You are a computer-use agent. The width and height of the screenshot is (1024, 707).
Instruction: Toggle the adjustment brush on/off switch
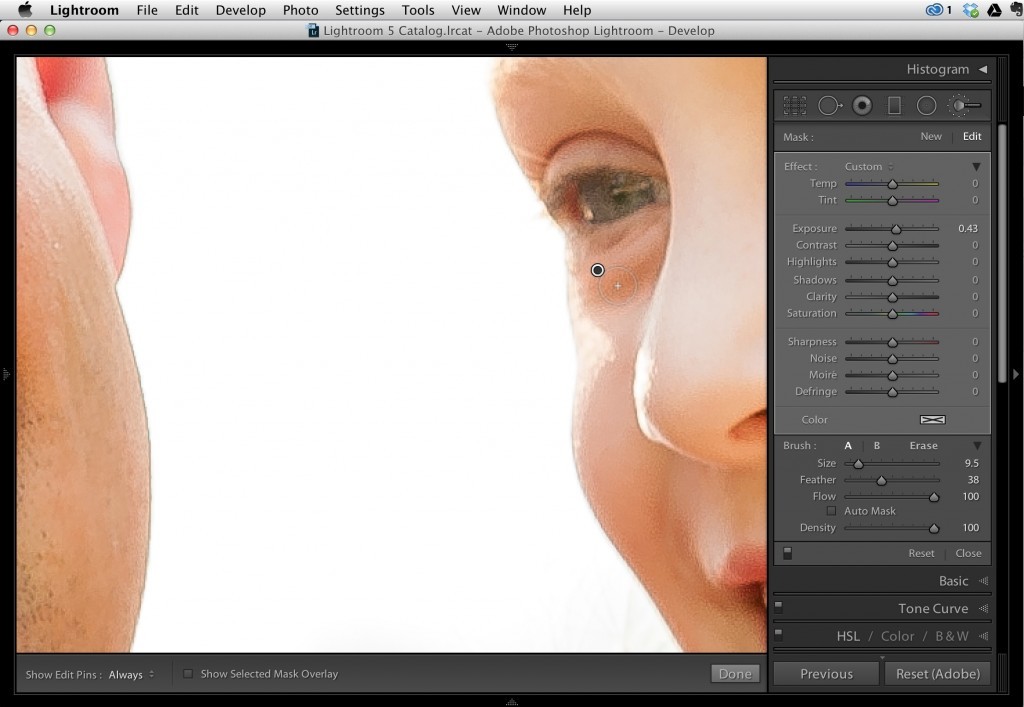pos(788,553)
